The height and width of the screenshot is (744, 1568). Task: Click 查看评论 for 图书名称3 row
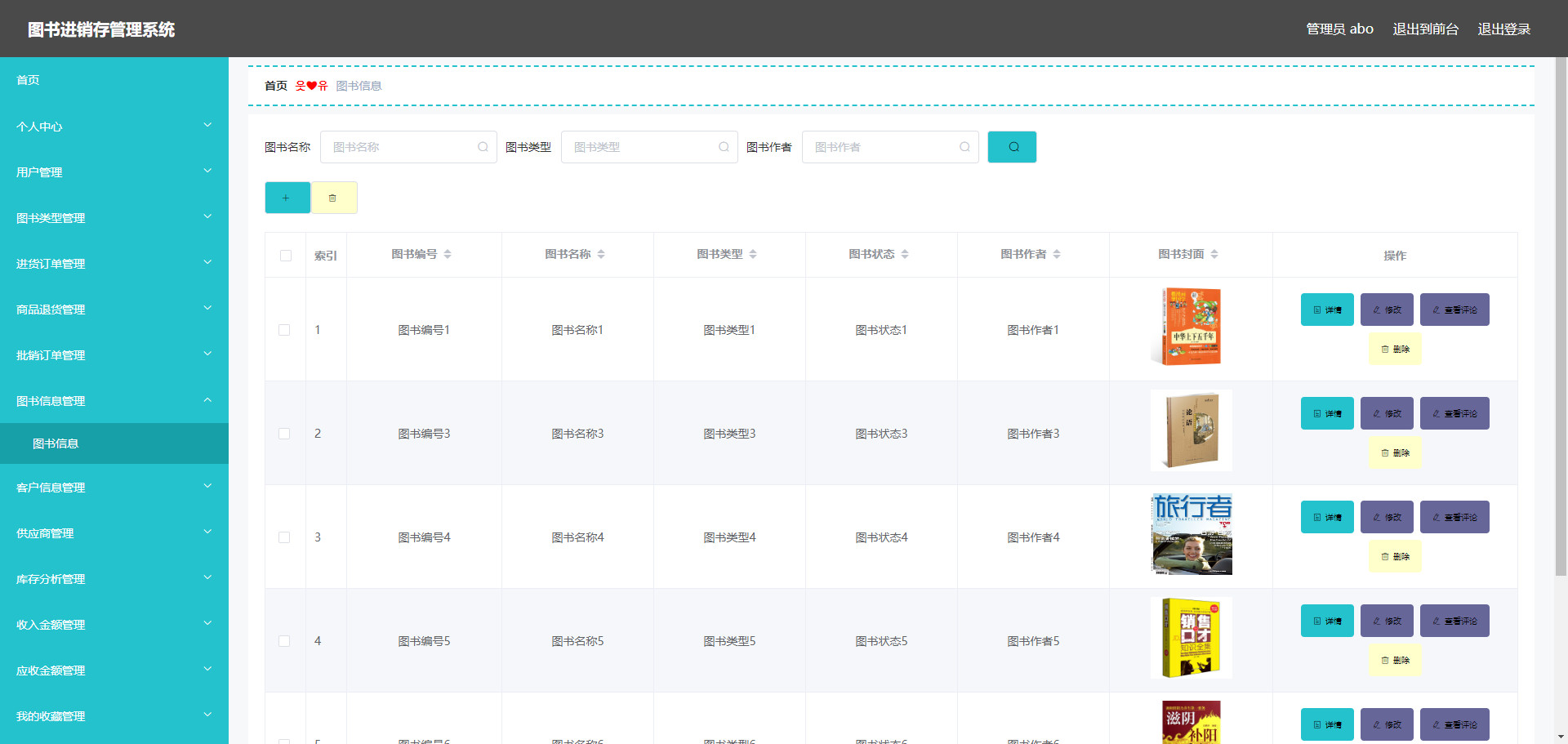[1454, 413]
